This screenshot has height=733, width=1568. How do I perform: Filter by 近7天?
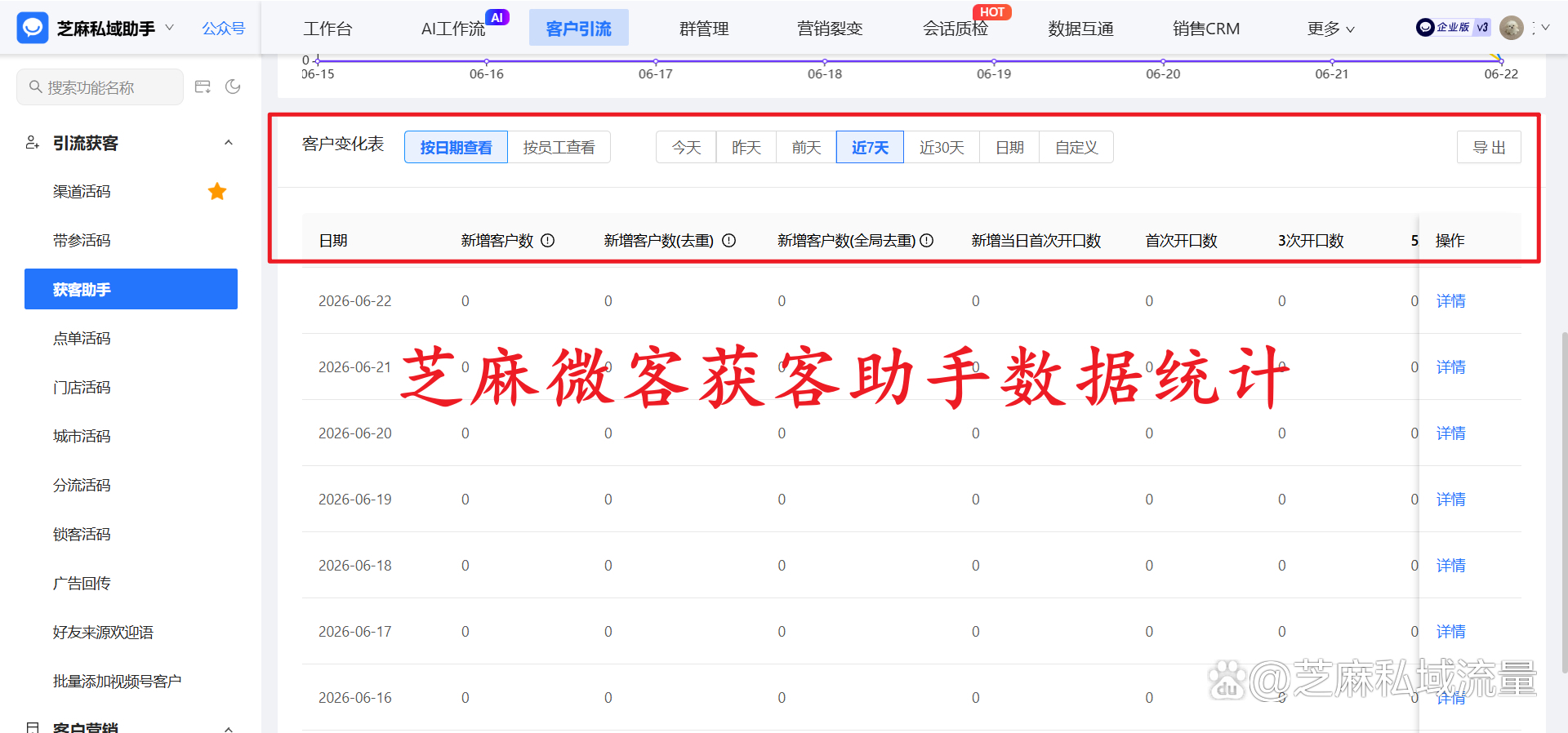870,147
